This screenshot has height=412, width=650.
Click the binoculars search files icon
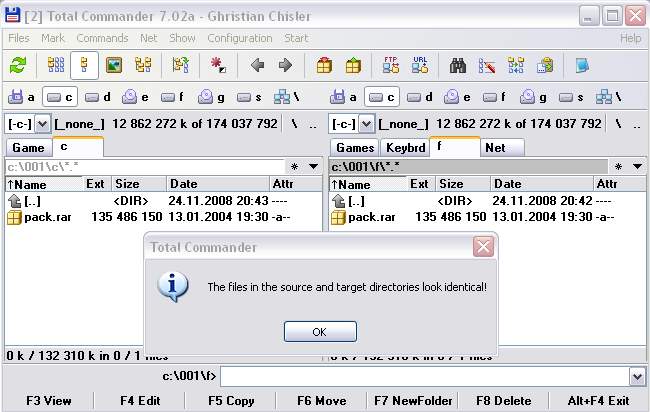[x=458, y=66]
